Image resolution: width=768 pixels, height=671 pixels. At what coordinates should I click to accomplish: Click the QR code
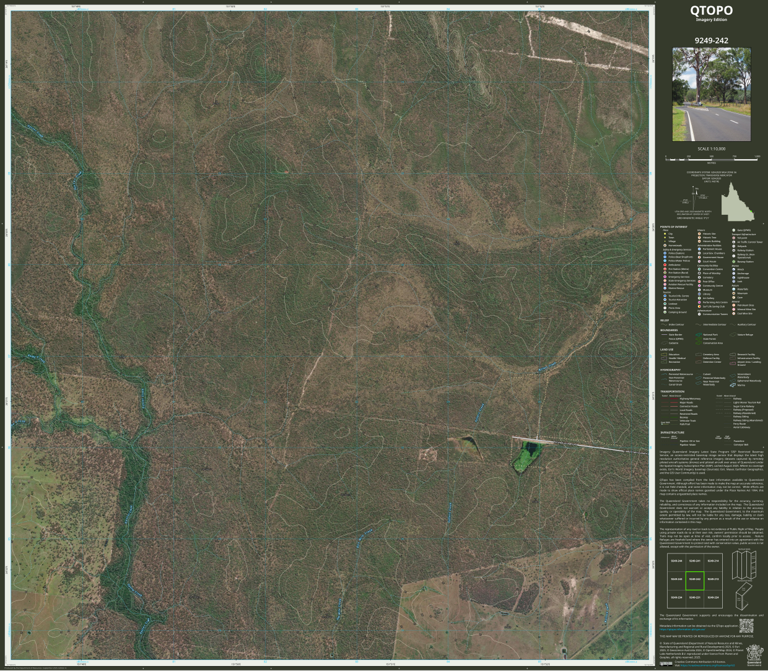746,626
